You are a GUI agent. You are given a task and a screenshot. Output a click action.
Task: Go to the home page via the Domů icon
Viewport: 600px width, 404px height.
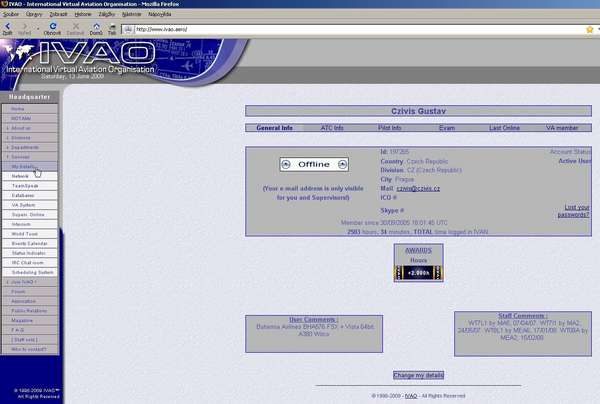96,26
